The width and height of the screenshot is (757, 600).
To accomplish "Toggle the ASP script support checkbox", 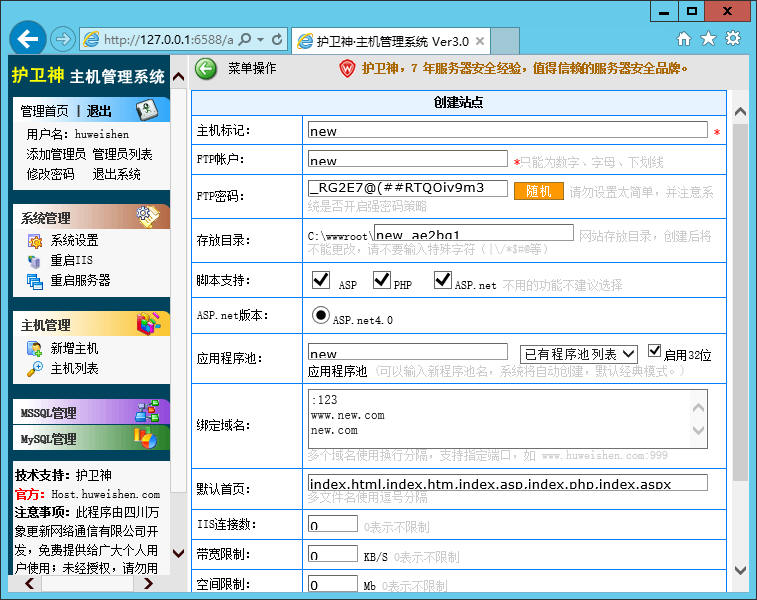I will [x=321, y=279].
